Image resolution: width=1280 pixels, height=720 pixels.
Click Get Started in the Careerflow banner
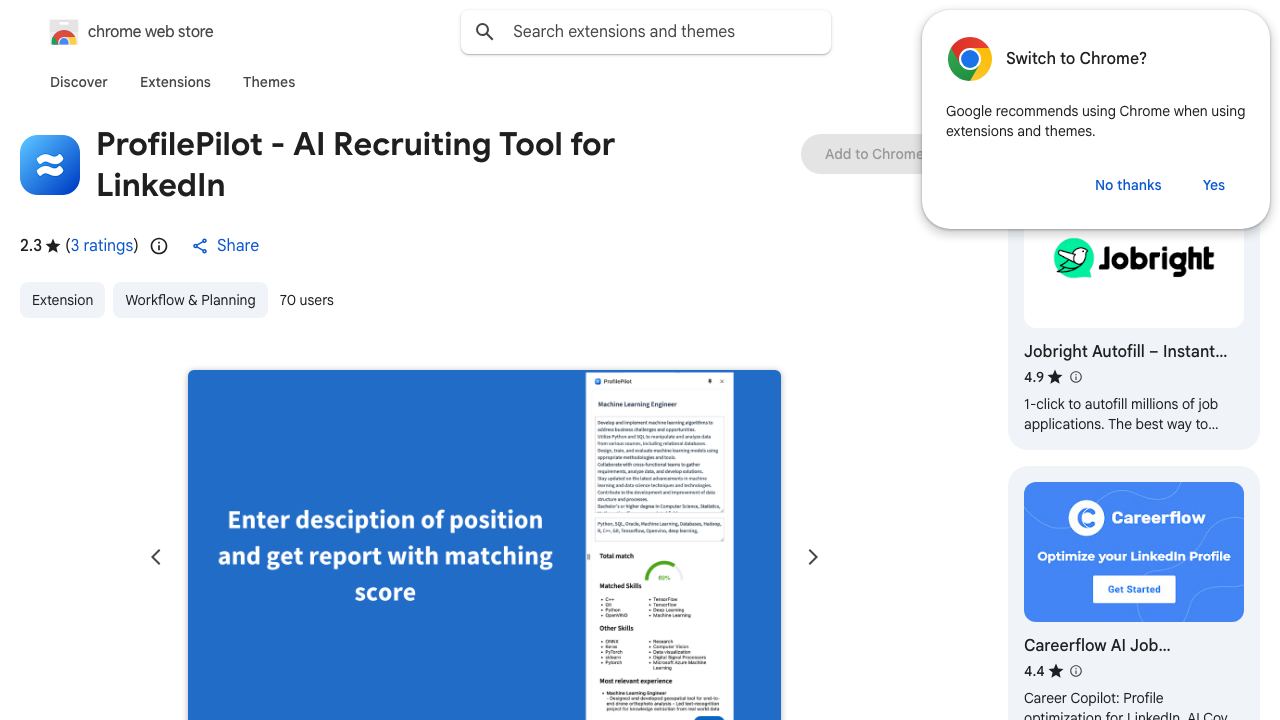pyautogui.click(x=1134, y=589)
